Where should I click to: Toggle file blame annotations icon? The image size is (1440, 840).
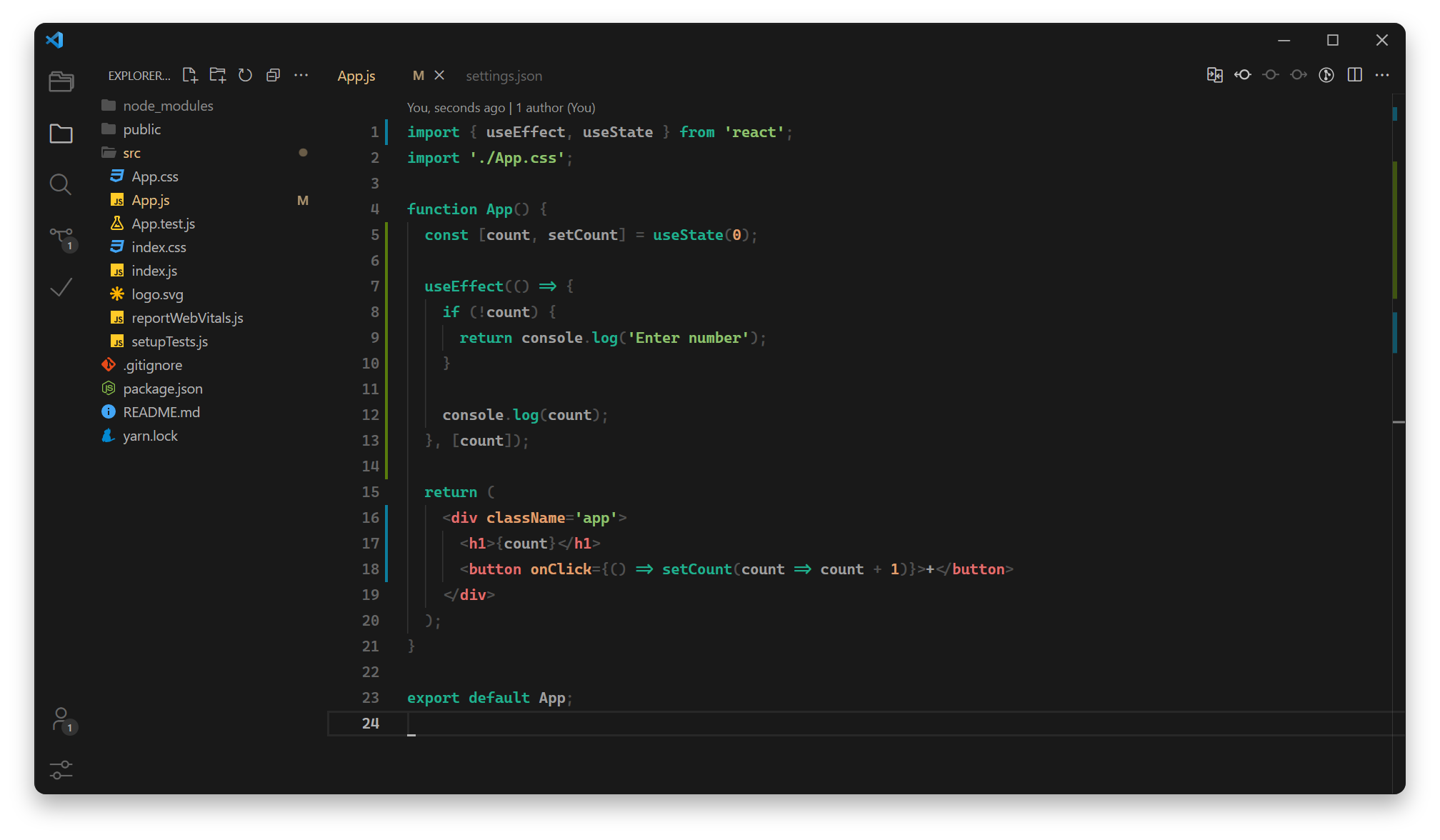click(x=1326, y=75)
